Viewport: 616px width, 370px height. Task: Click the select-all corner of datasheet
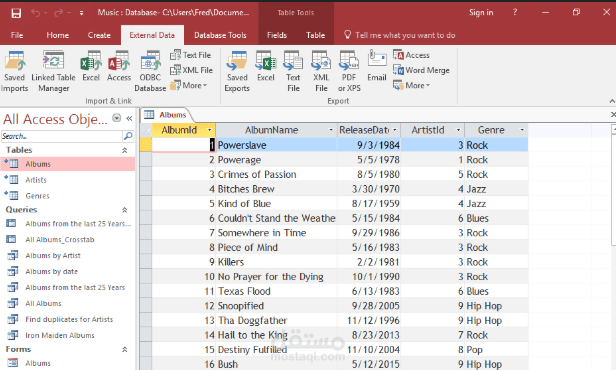[x=146, y=130]
